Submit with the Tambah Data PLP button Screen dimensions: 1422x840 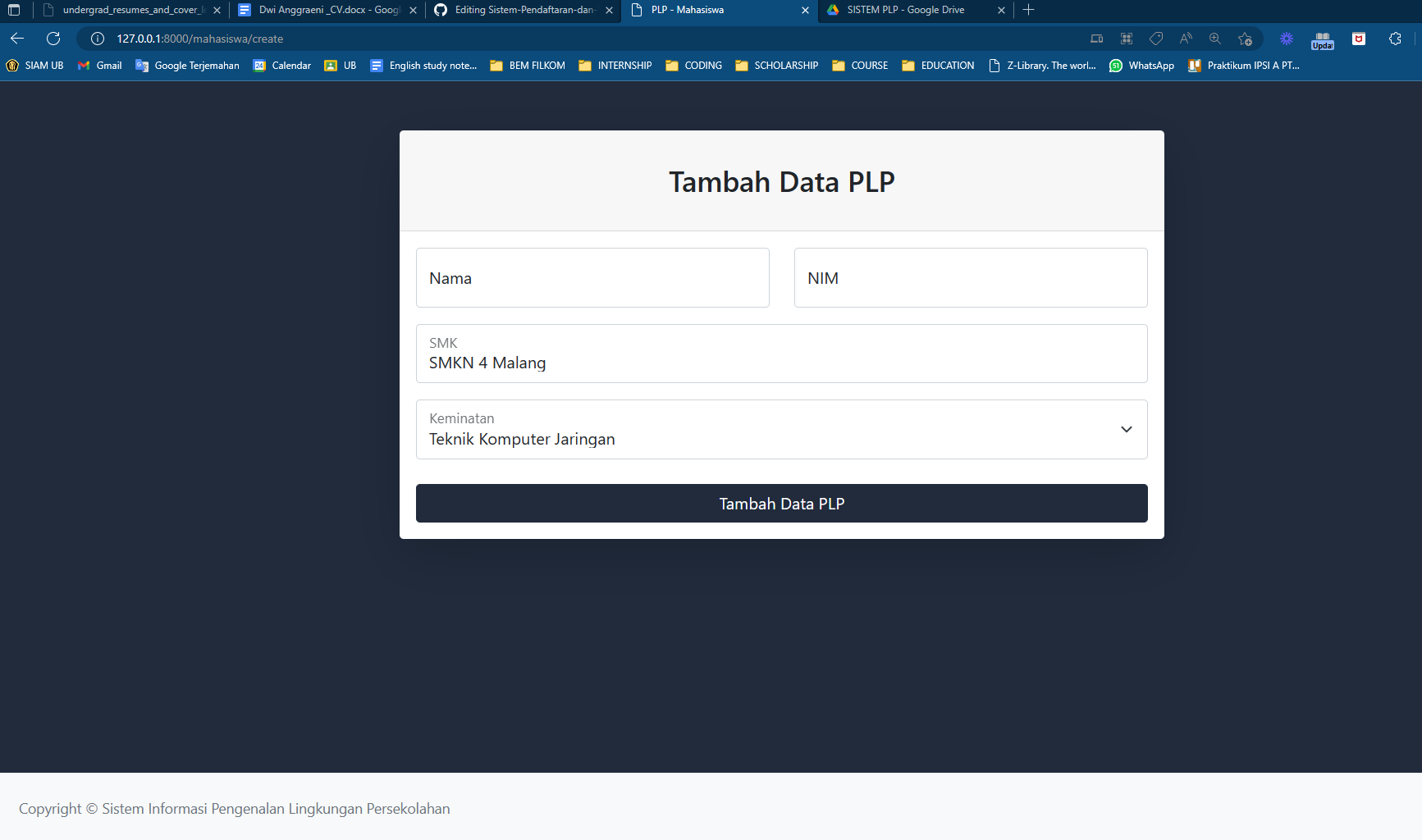click(x=781, y=503)
